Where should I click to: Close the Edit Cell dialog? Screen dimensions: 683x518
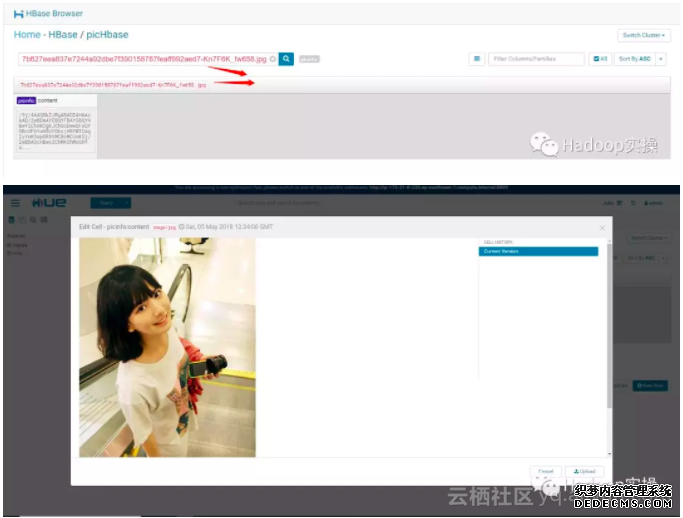coord(601,228)
